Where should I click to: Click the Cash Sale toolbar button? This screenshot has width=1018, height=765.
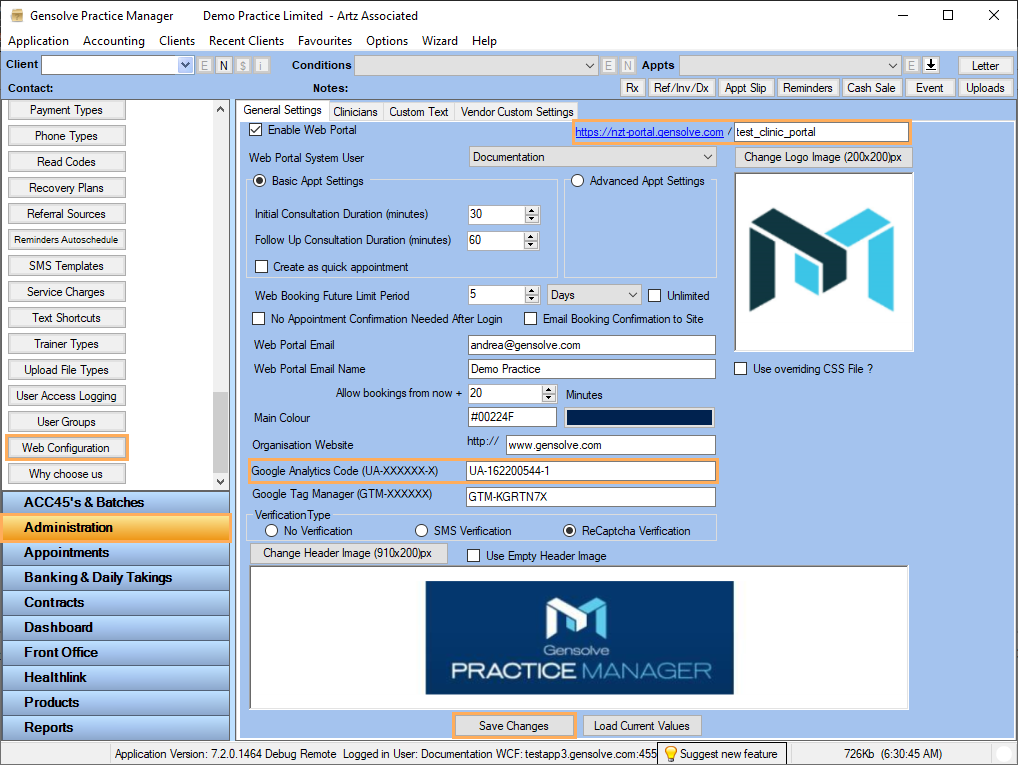(x=871, y=88)
